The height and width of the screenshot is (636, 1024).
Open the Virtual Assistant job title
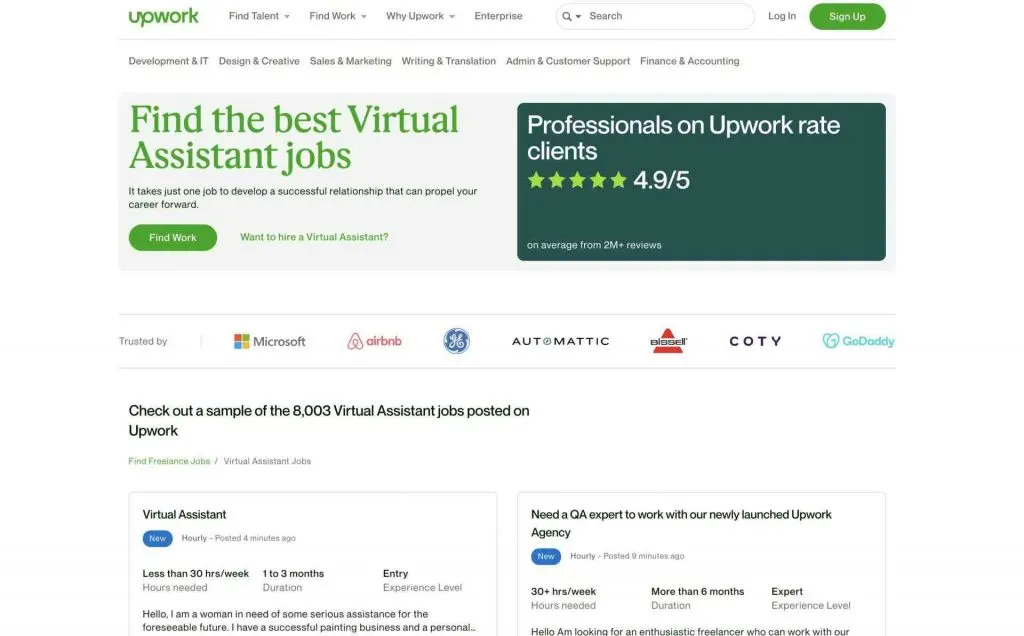click(184, 515)
